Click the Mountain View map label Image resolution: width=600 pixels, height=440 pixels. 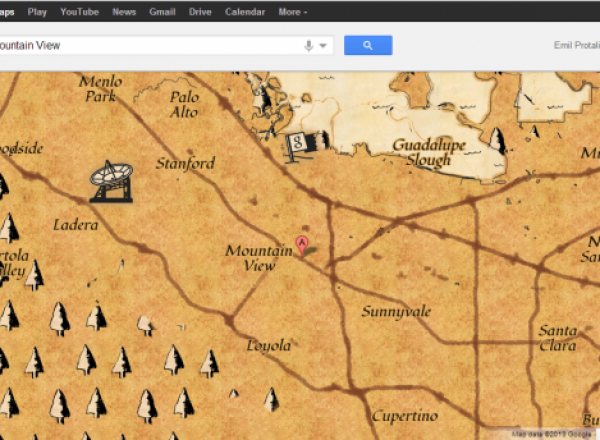point(259,258)
